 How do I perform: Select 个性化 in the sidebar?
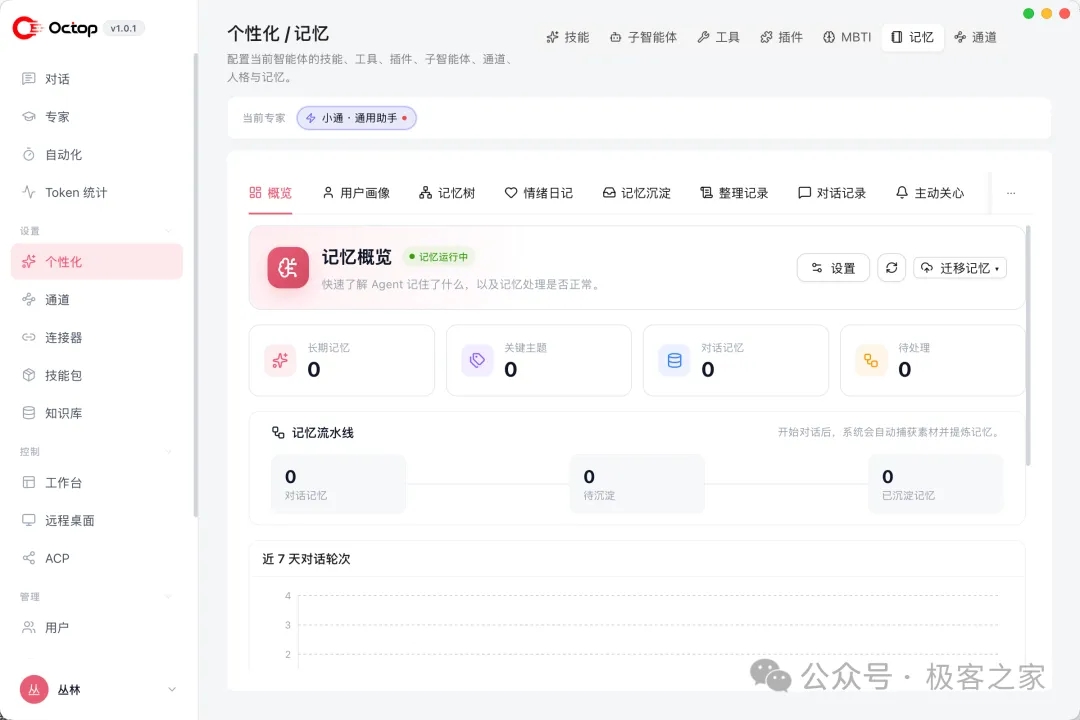point(96,262)
